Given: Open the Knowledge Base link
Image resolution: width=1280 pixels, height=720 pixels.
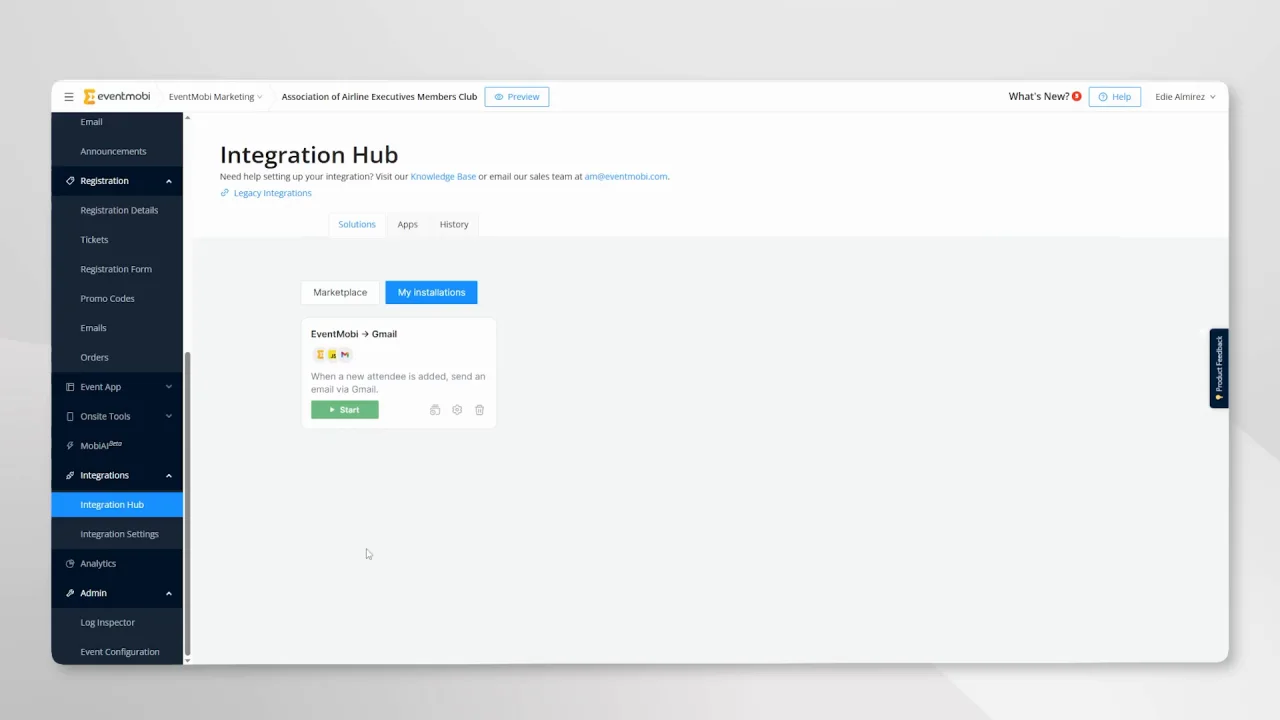Looking at the screenshot, I should (443, 176).
